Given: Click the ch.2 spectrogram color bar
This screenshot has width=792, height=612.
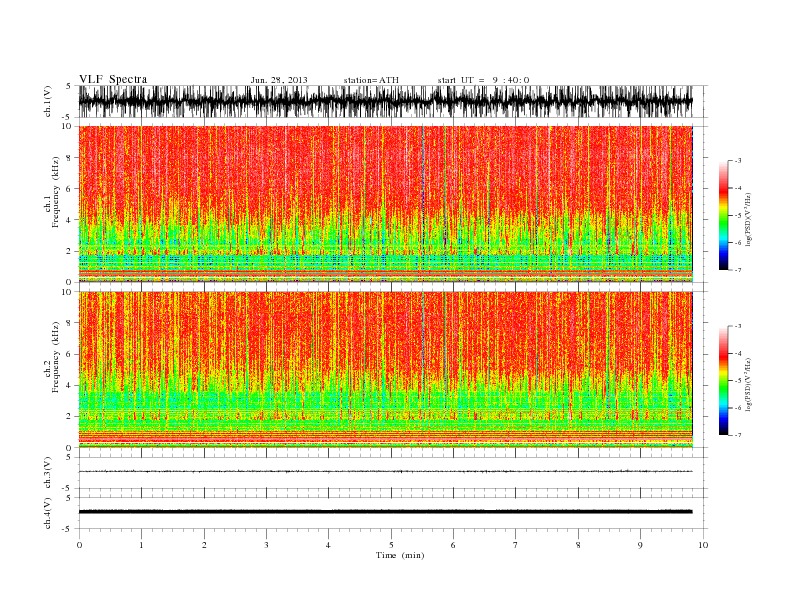Looking at the screenshot, I should 723,381.
